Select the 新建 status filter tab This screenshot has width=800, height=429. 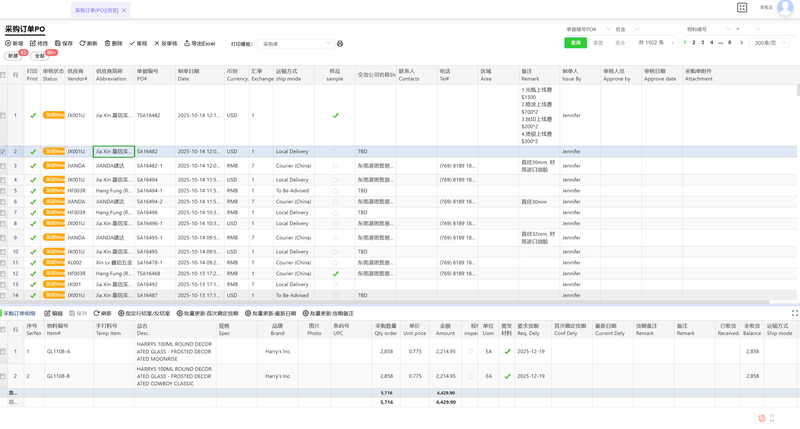tap(14, 56)
